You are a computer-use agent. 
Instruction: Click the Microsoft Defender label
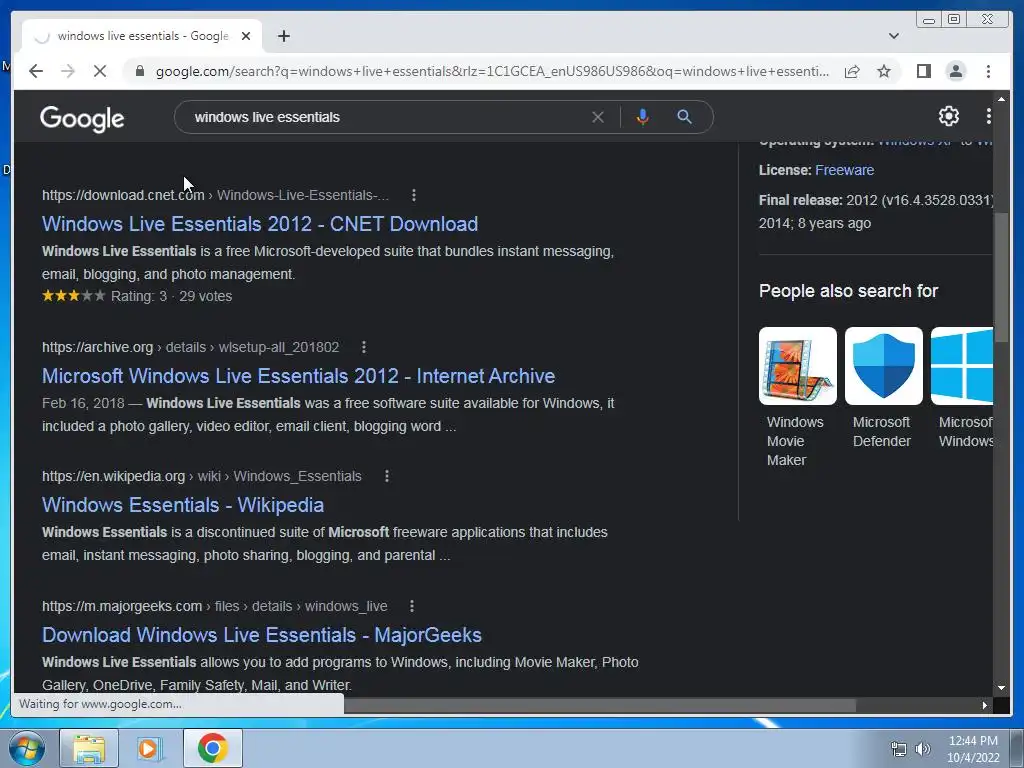(882, 432)
